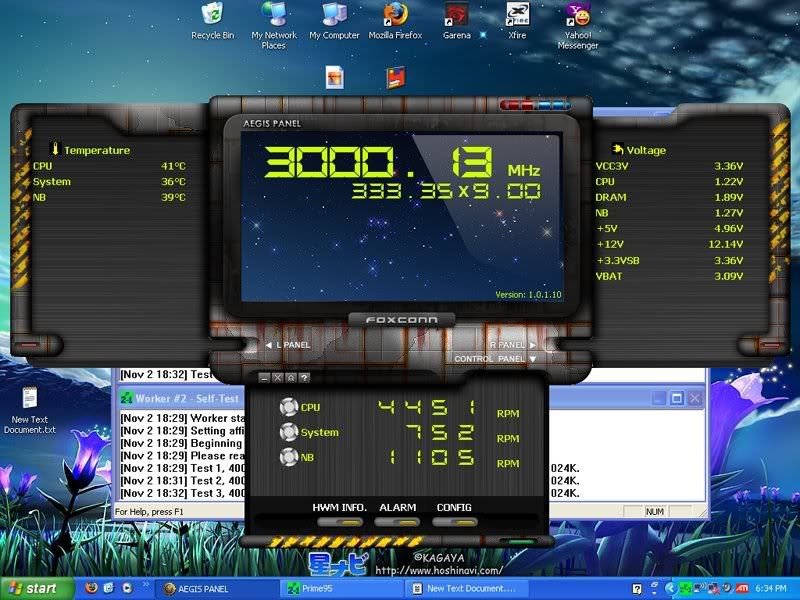Click the NB fan icon

288,457
